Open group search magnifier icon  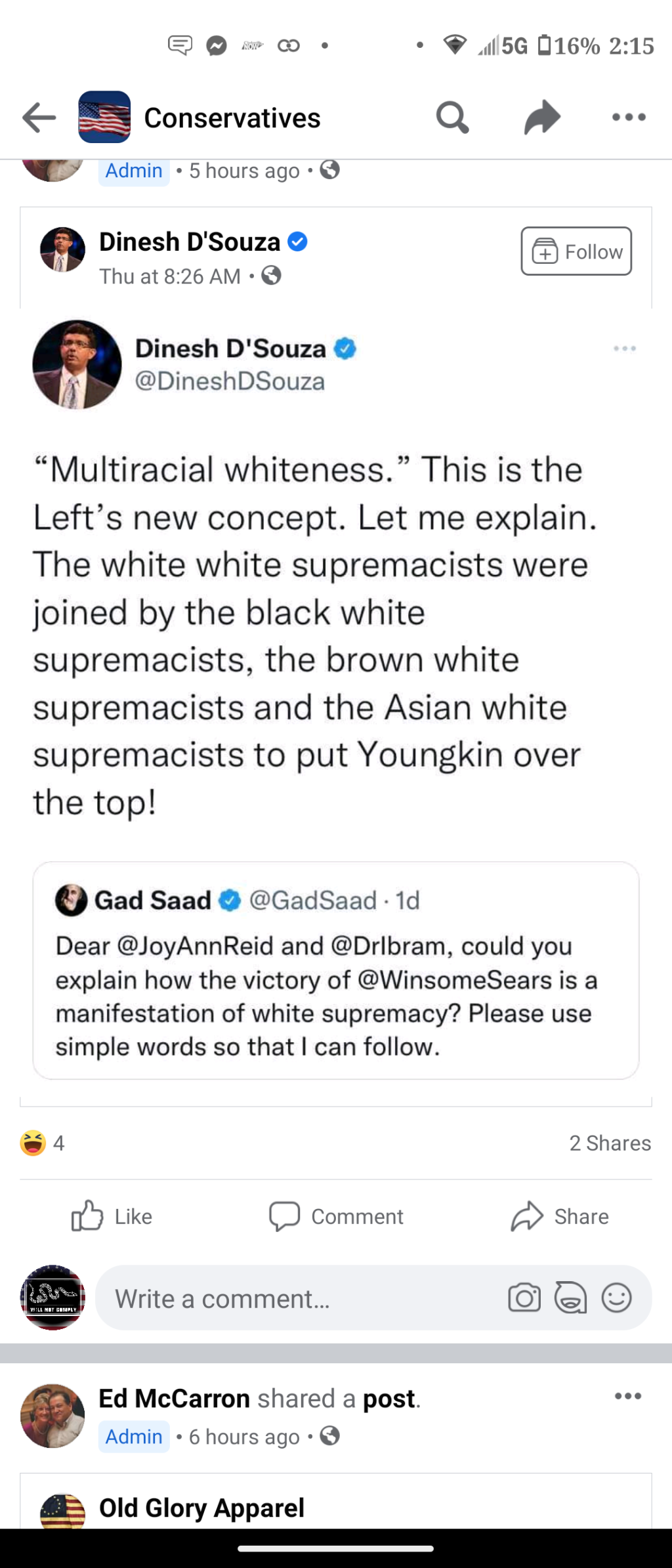click(x=452, y=118)
